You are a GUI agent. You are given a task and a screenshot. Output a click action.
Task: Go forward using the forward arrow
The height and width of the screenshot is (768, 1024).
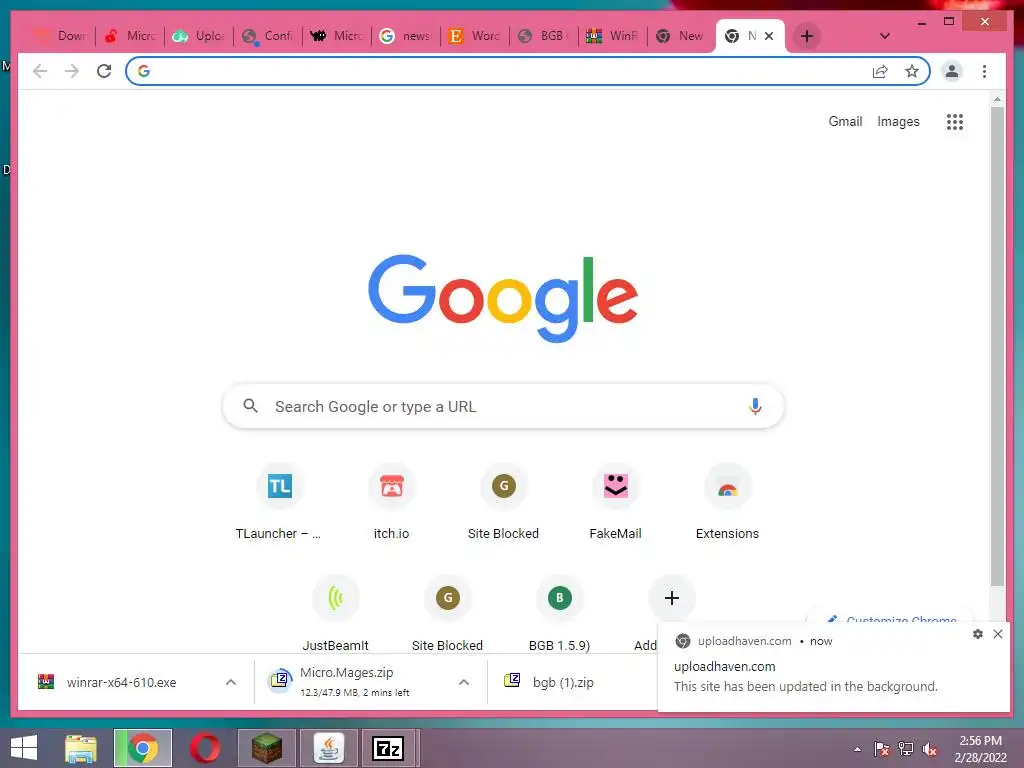(72, 71)
